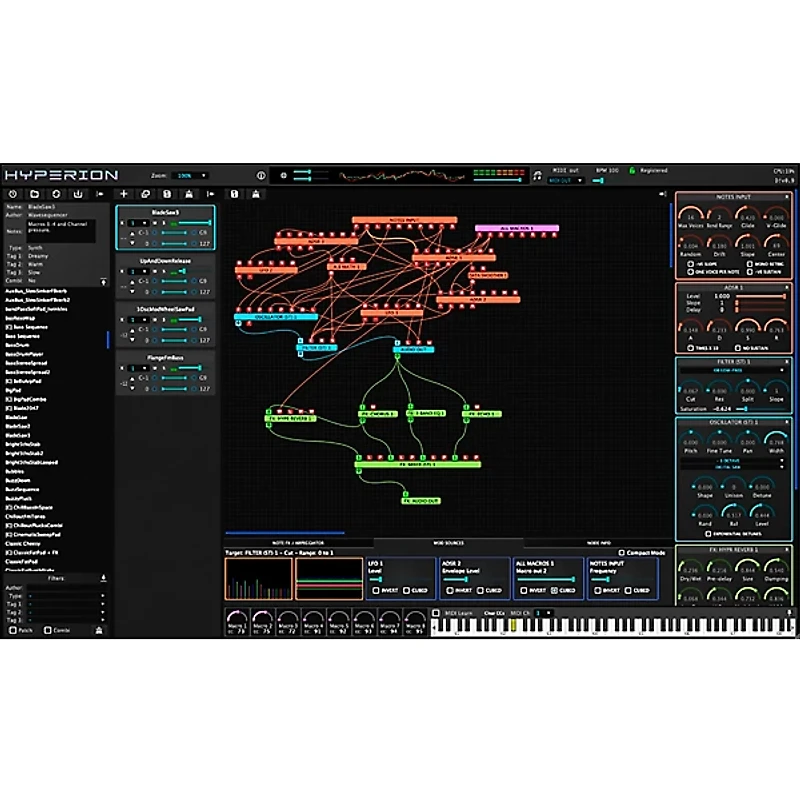Adjust the Dry/Wet knob in FX HYPR REVERB 1
The width and height of the screenshot is (800, 800).
(689, 566)
